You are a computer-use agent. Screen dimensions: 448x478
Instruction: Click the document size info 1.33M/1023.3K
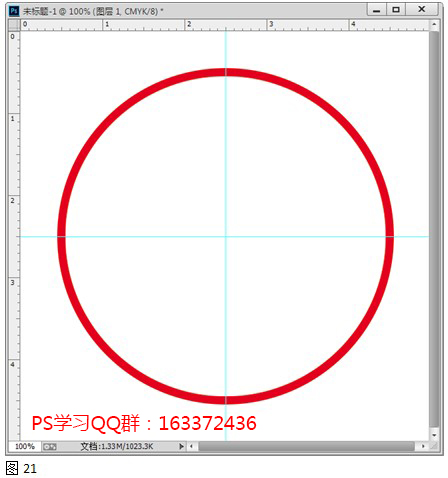(x=117, y=446)
